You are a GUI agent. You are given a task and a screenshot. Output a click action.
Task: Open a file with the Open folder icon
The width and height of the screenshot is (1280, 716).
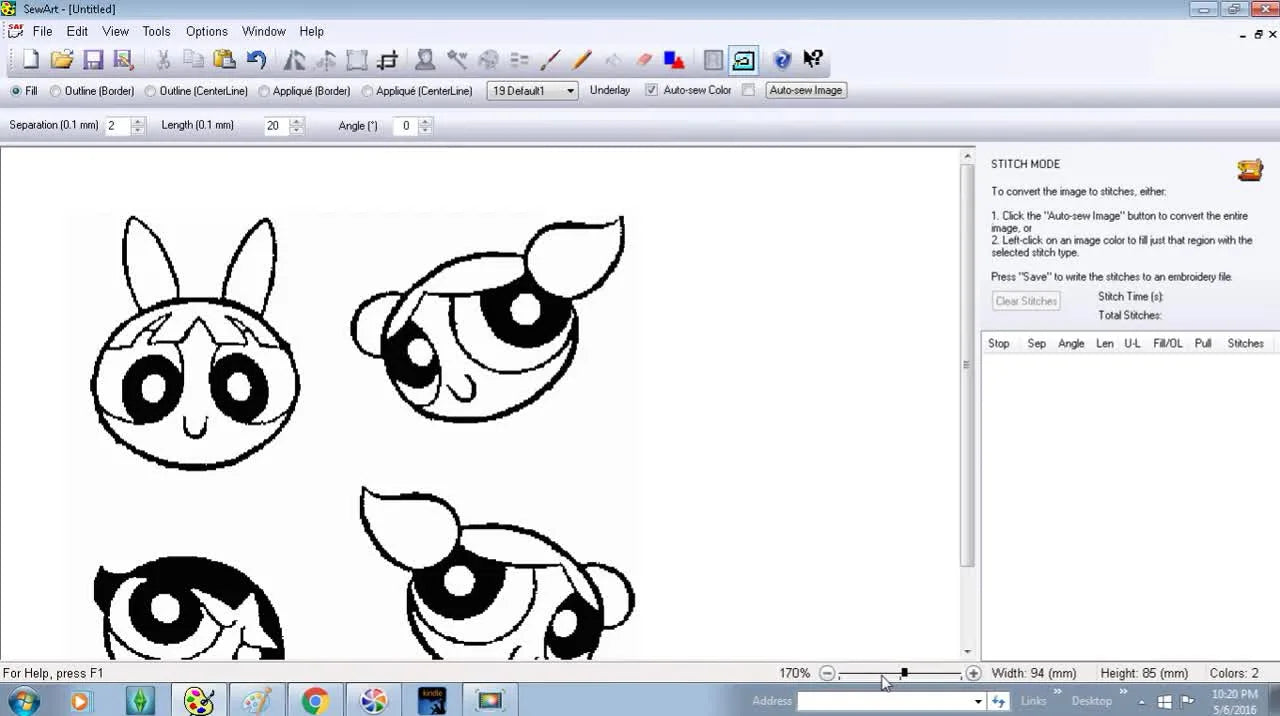[x=62, y=60]
